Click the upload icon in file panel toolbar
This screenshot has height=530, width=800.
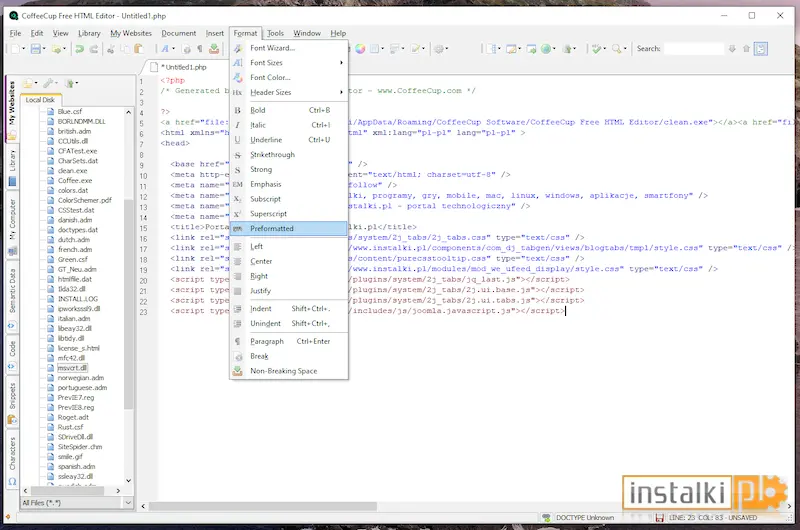[x=69, y=83]
